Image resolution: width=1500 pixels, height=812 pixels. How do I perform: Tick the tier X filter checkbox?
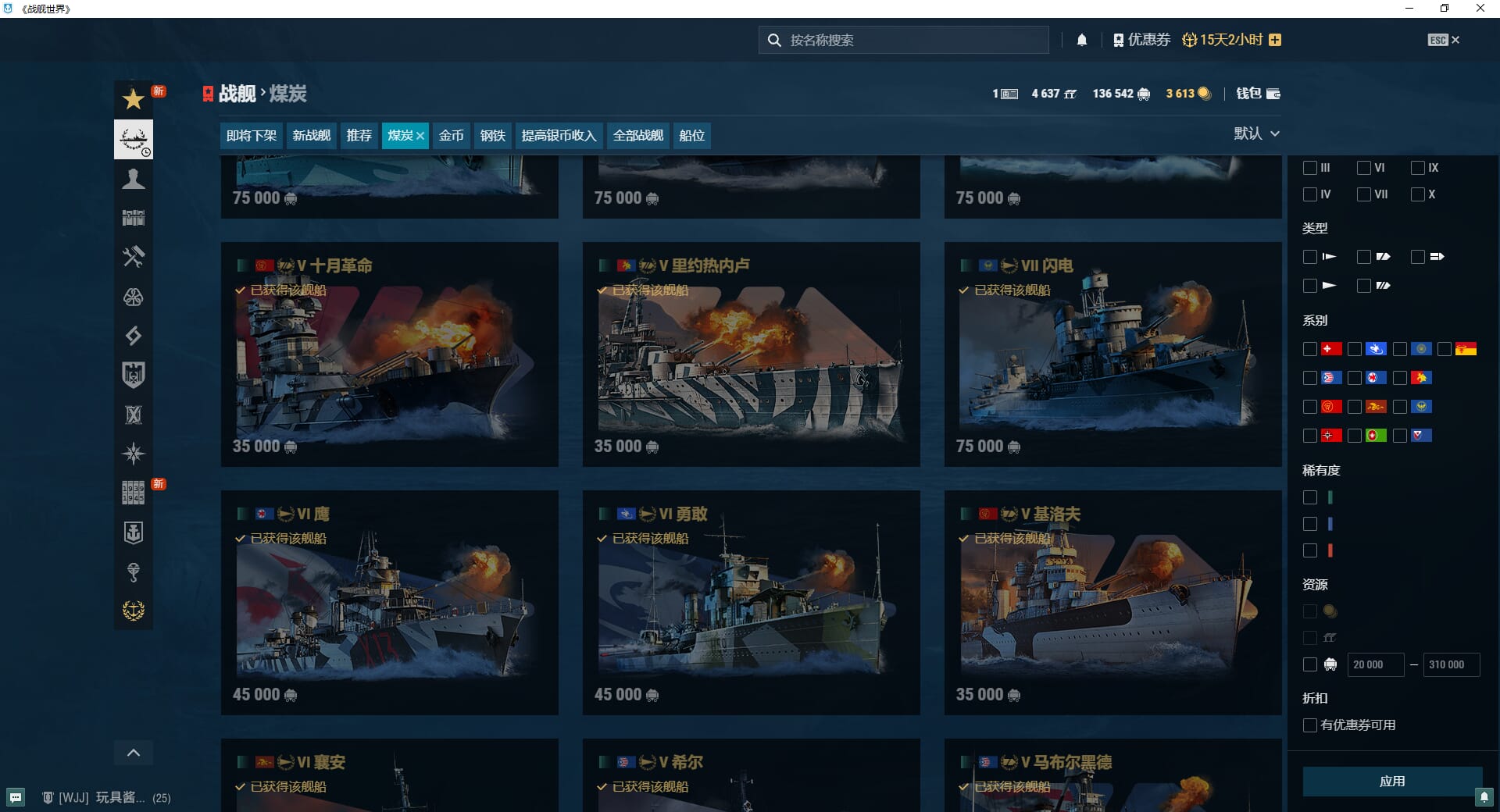click(1418, 194)
